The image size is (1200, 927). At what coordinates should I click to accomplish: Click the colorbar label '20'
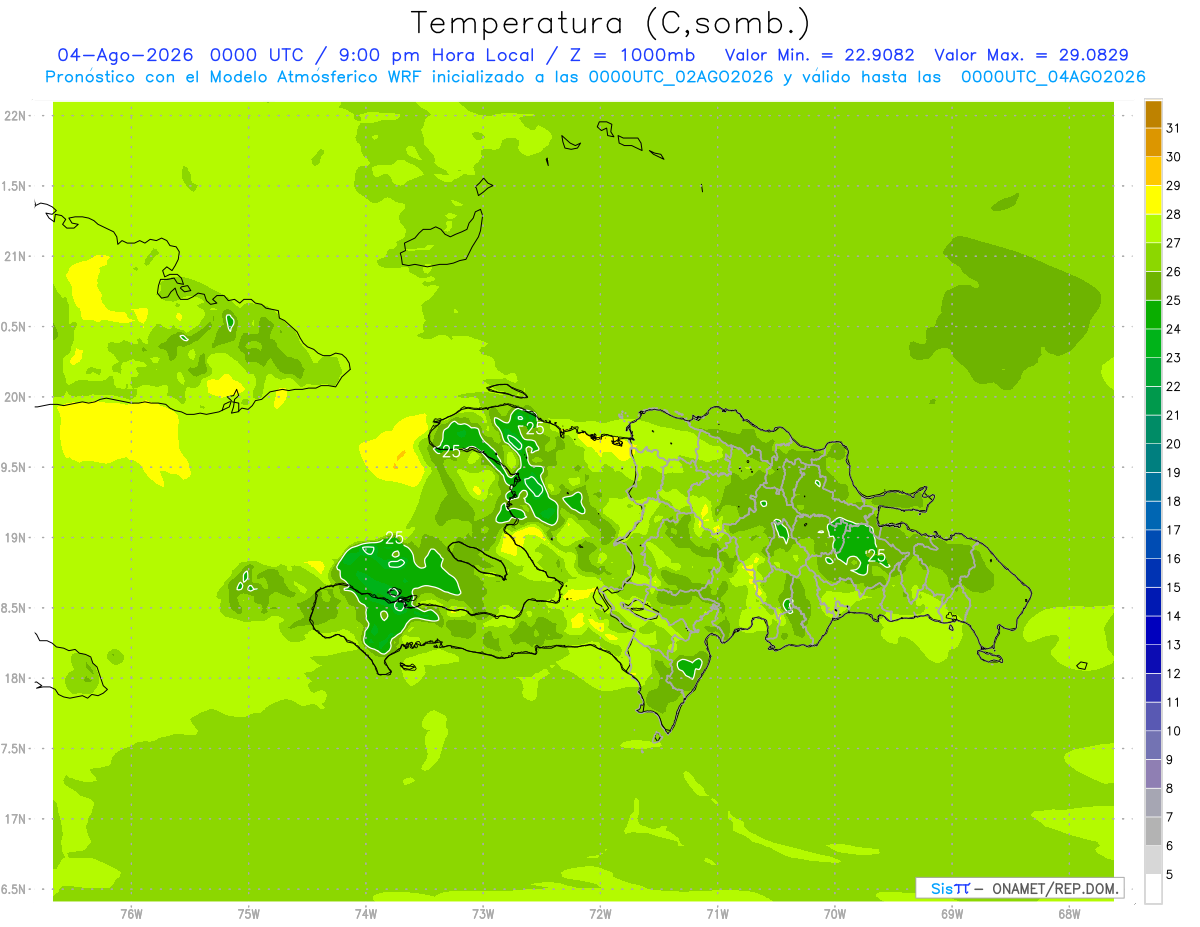[x=1173, y=444]
